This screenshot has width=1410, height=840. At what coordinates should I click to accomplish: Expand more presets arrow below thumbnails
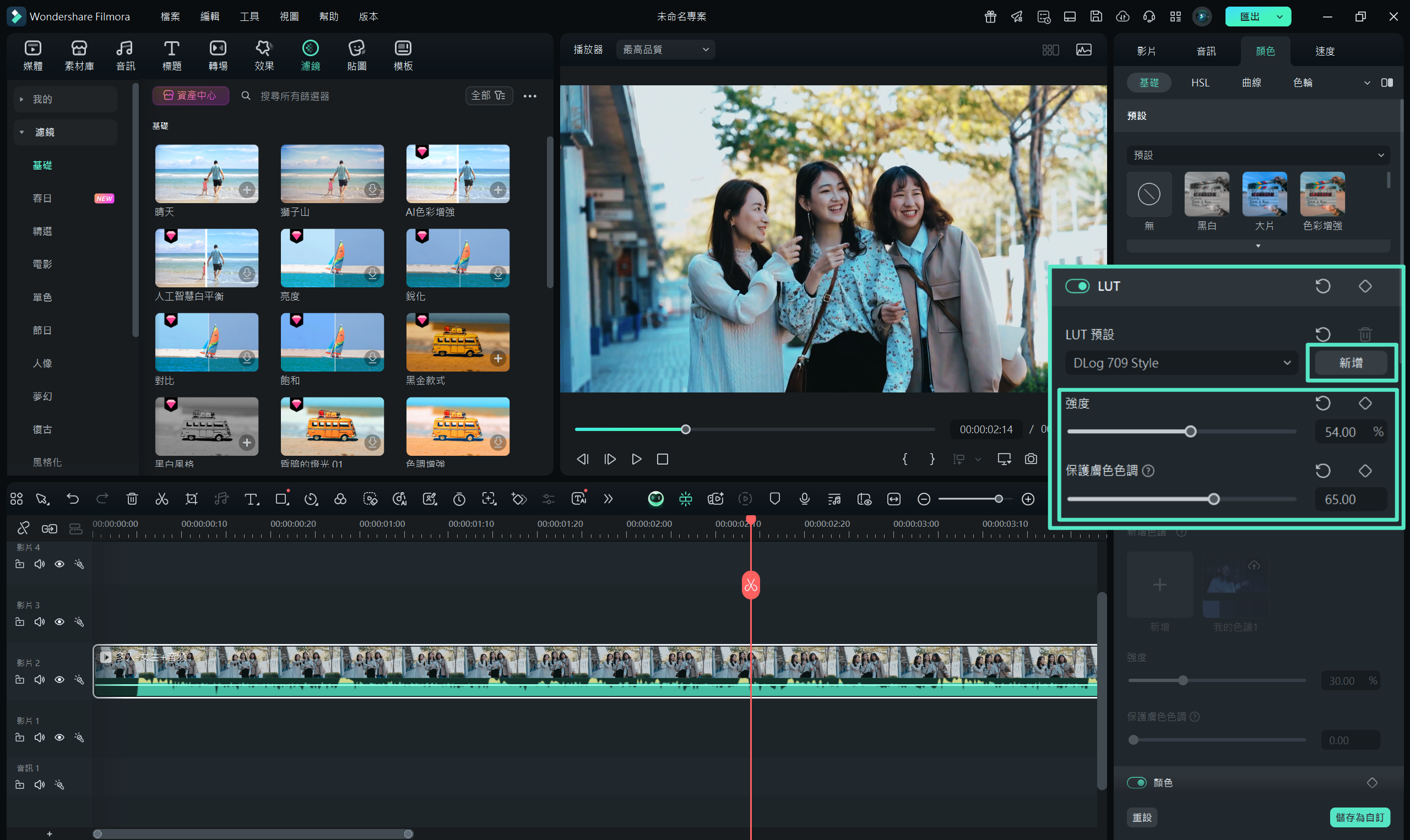[1257, 246]
